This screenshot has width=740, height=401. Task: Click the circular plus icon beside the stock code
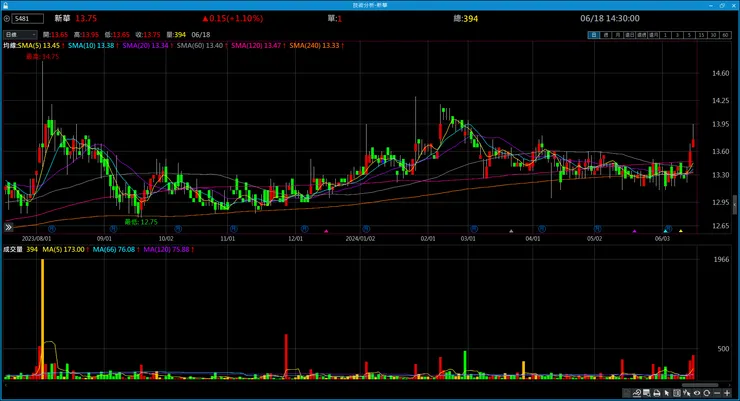(7, 19)
